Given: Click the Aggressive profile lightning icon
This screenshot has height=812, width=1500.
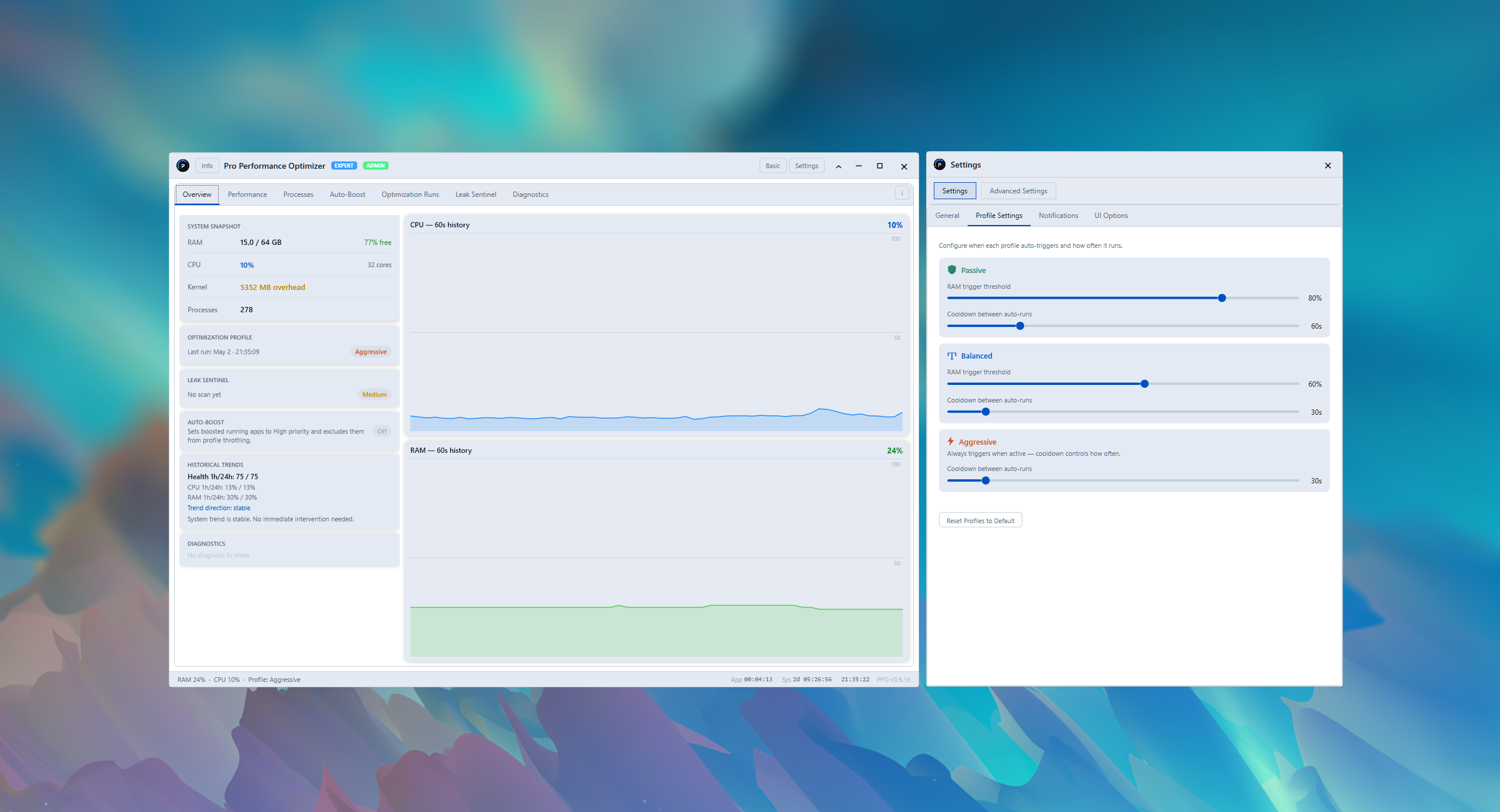Looking at the screenshot, I should [x=951, y=441].
